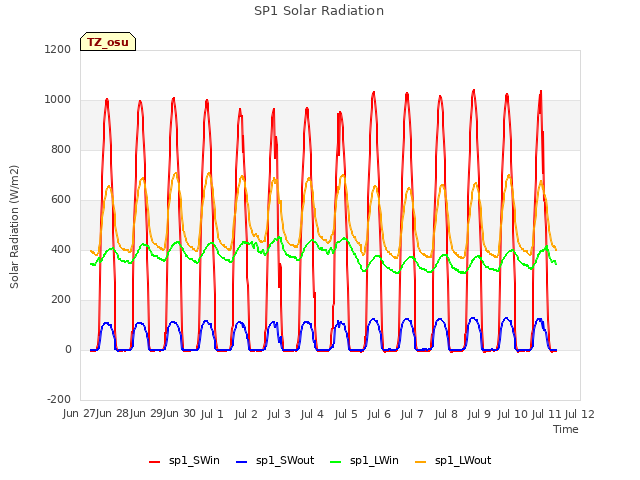Click the Jul 1 x-axis tick label
Image resolution: width=640 pixels, height=480 pixels.
pos(212,414)
